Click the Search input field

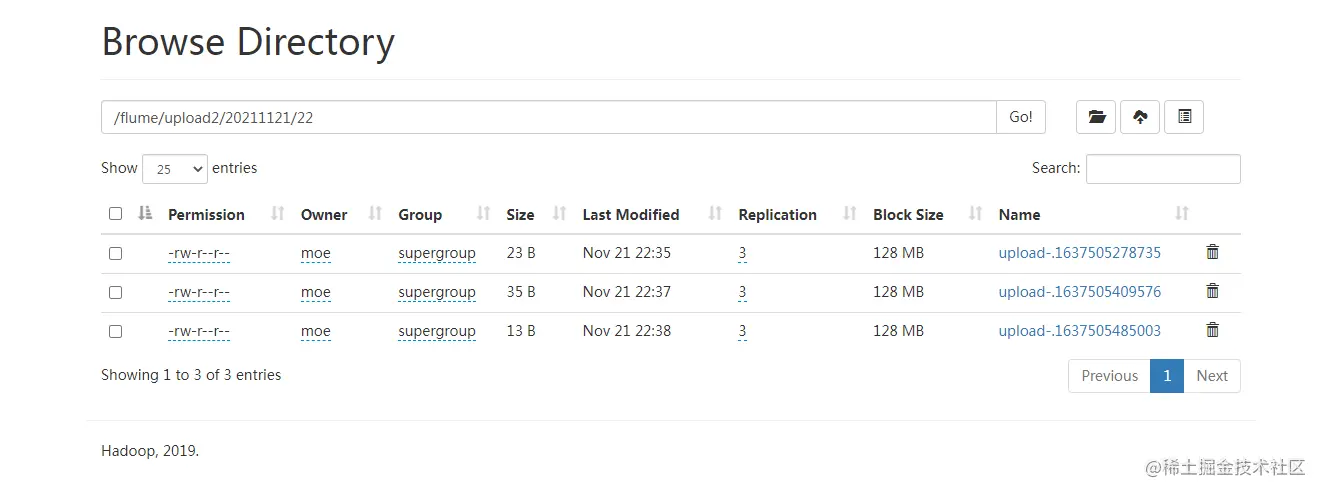coord(1163,169)
